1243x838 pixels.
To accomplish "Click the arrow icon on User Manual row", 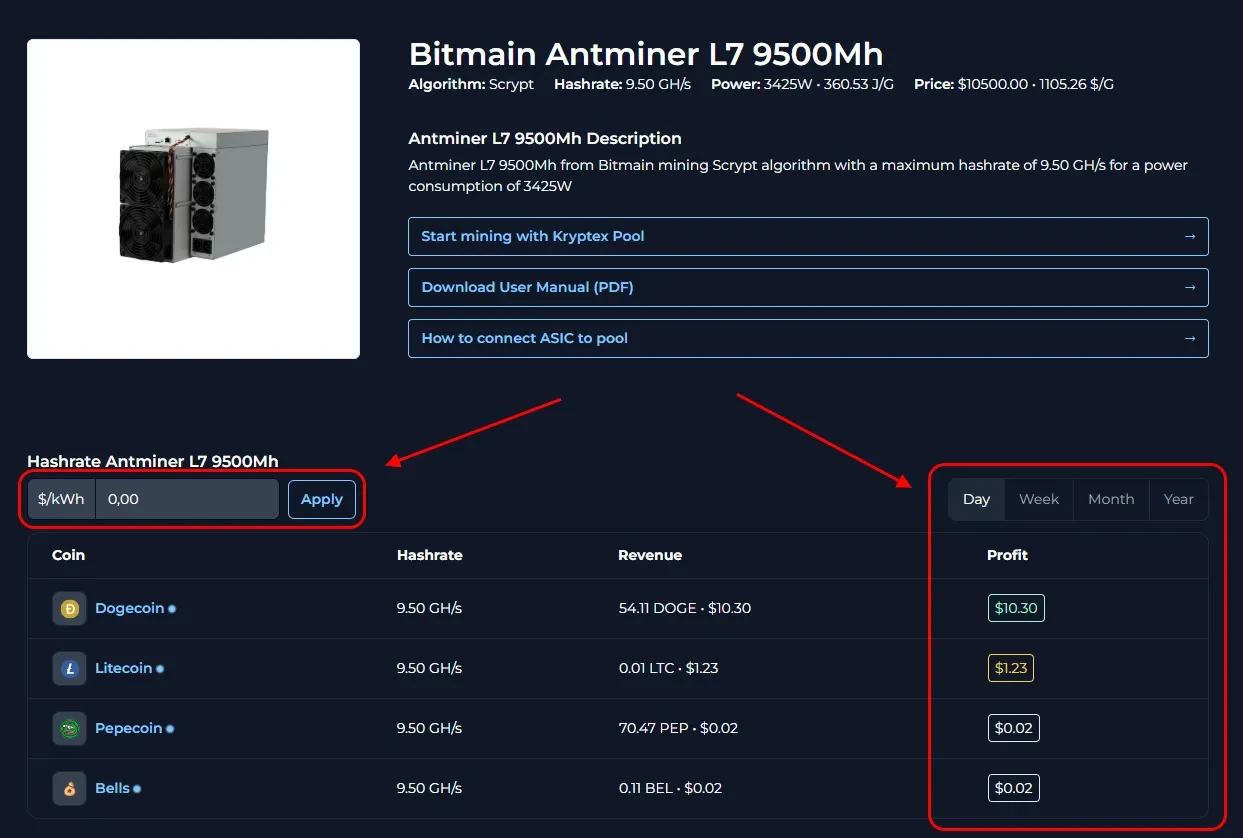I will click(x=1189, y=287).
